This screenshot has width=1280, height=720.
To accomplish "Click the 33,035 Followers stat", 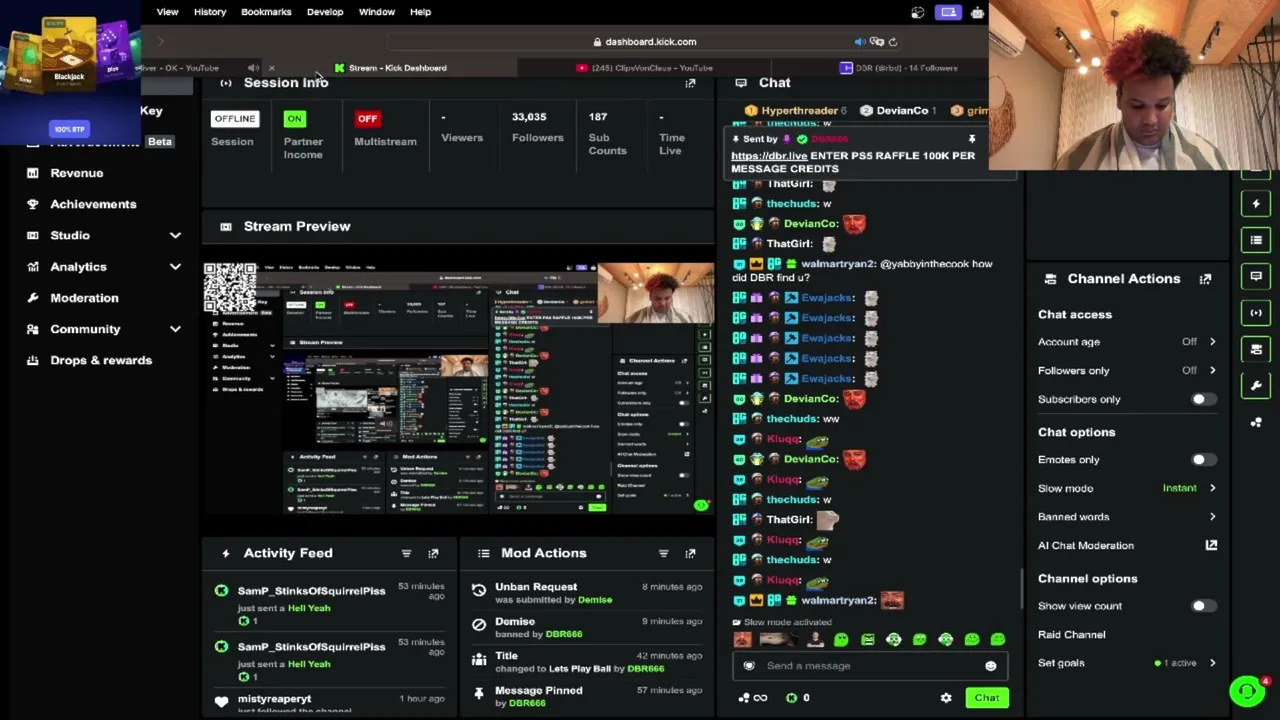I will (x=537, y=127).
